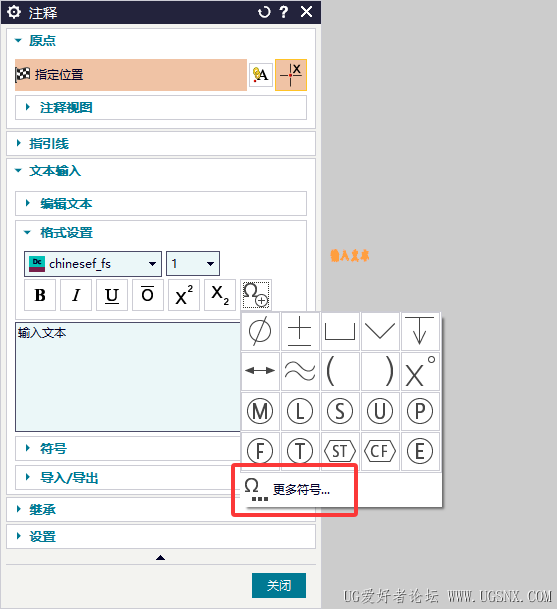Open the chinesef_fs font dropdown

[x=93, y=264]
